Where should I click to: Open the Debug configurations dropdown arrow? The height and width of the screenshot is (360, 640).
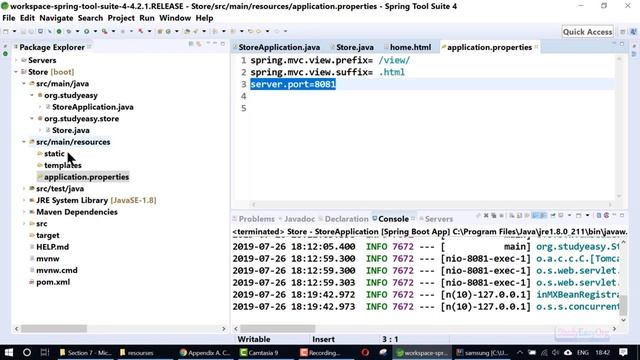coord(77,31)
